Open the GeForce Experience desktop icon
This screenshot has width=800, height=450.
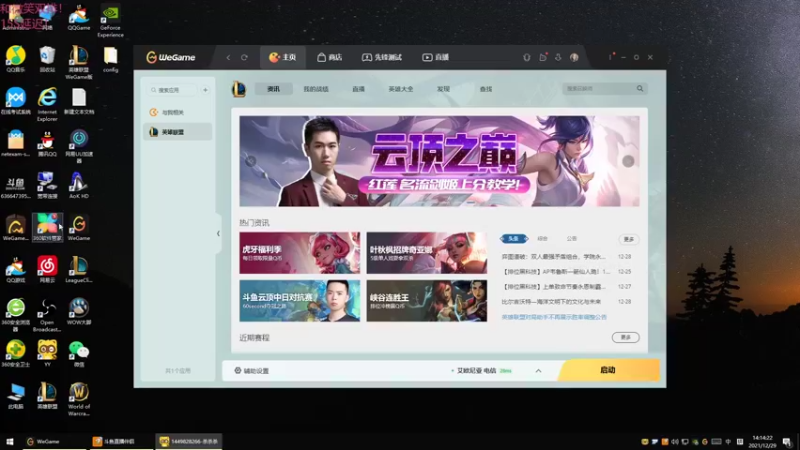click(110, 21)
